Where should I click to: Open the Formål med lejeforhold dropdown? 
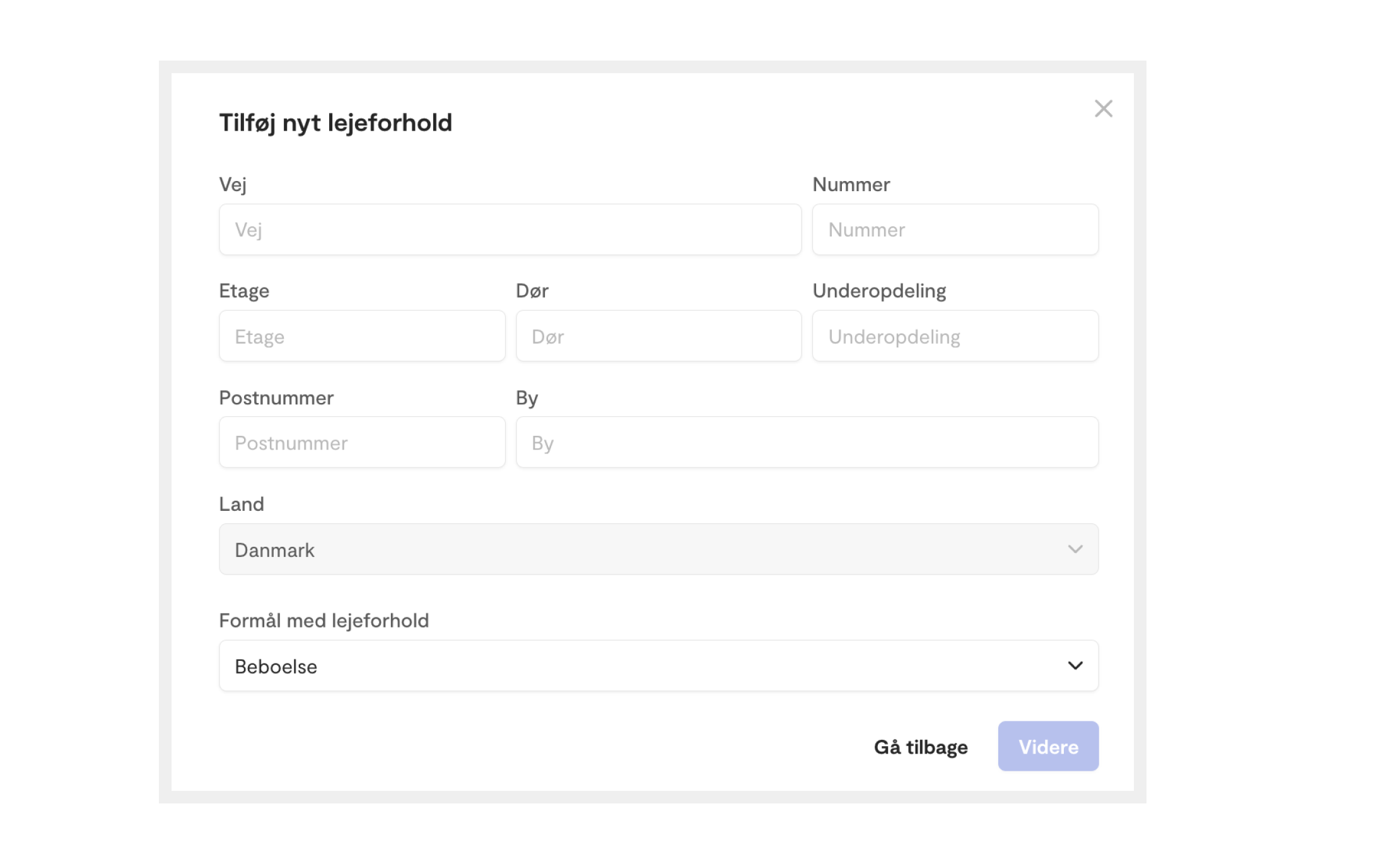coord(659,666)
